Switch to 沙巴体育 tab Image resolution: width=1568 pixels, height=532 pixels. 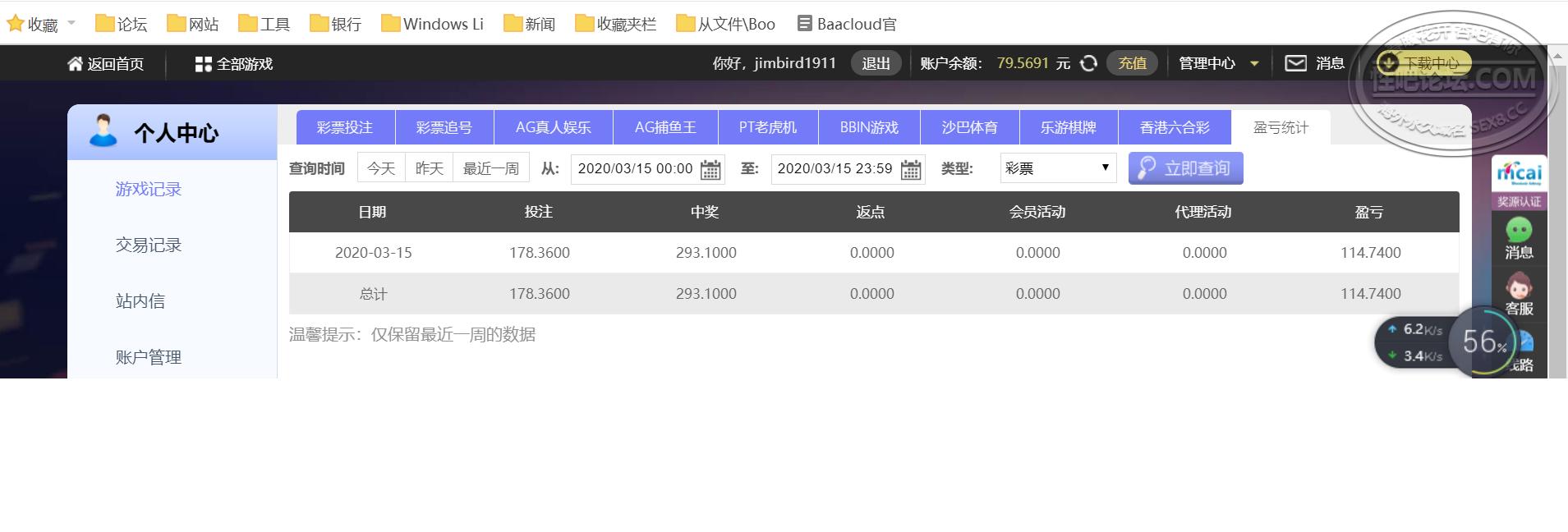pyautogui.click(x=969, y=127)
